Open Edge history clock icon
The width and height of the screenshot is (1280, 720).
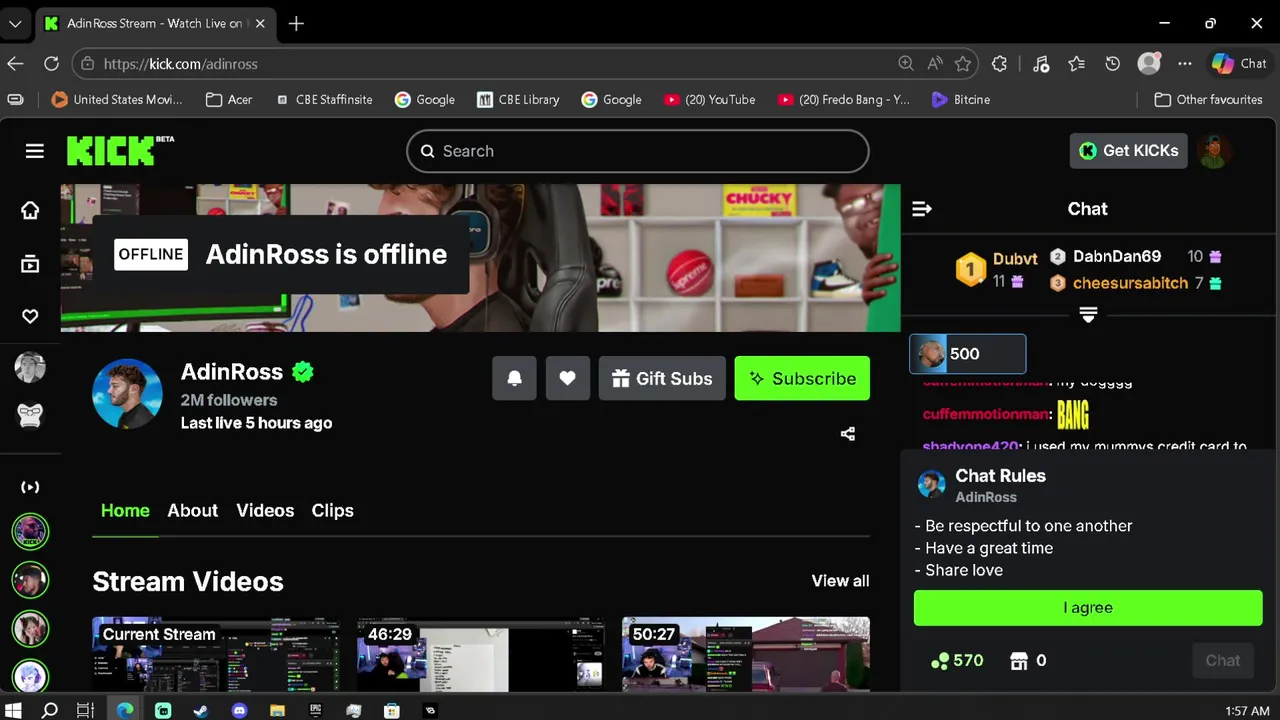[1112, 63]
